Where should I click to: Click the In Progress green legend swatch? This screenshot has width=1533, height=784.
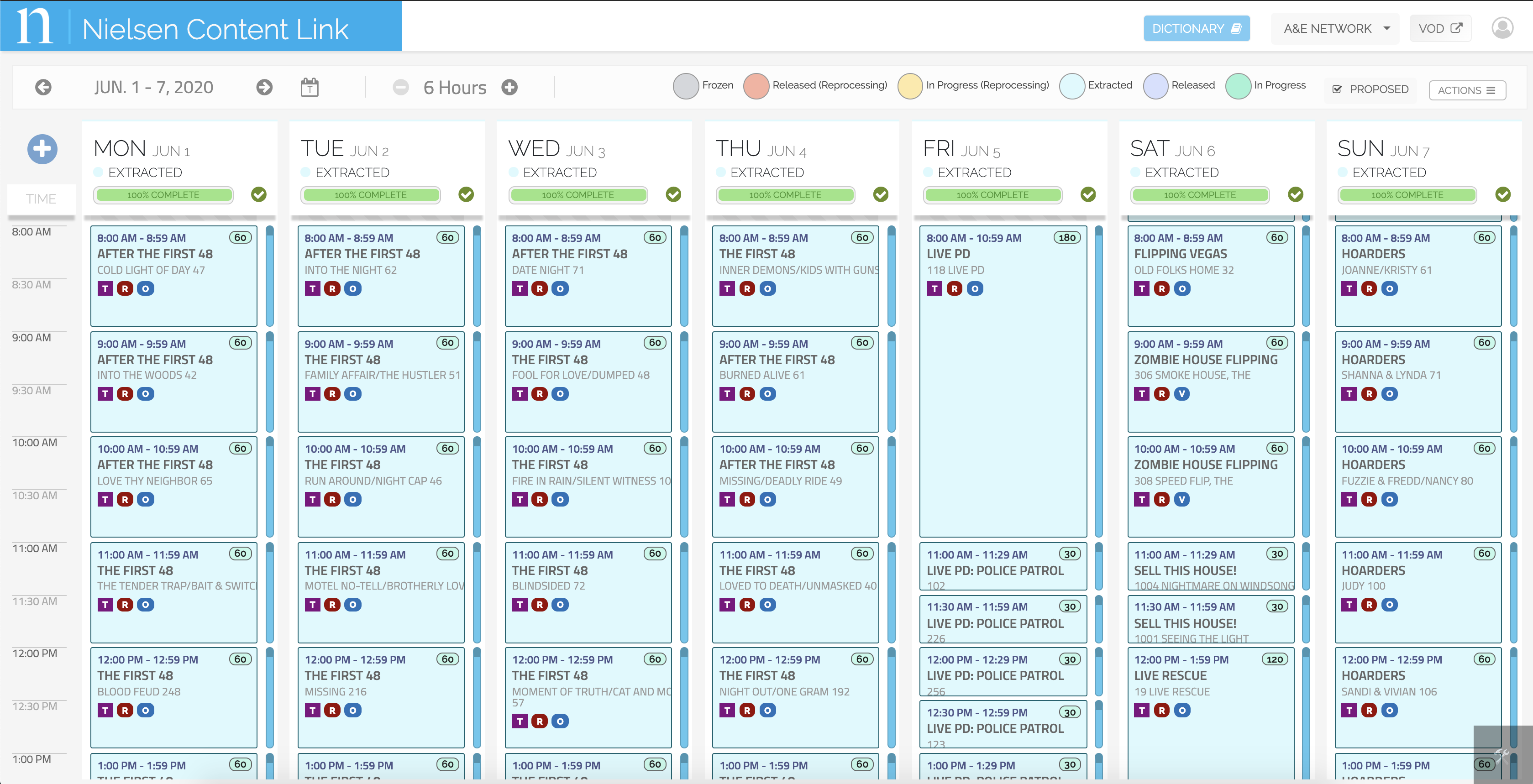1239,86
